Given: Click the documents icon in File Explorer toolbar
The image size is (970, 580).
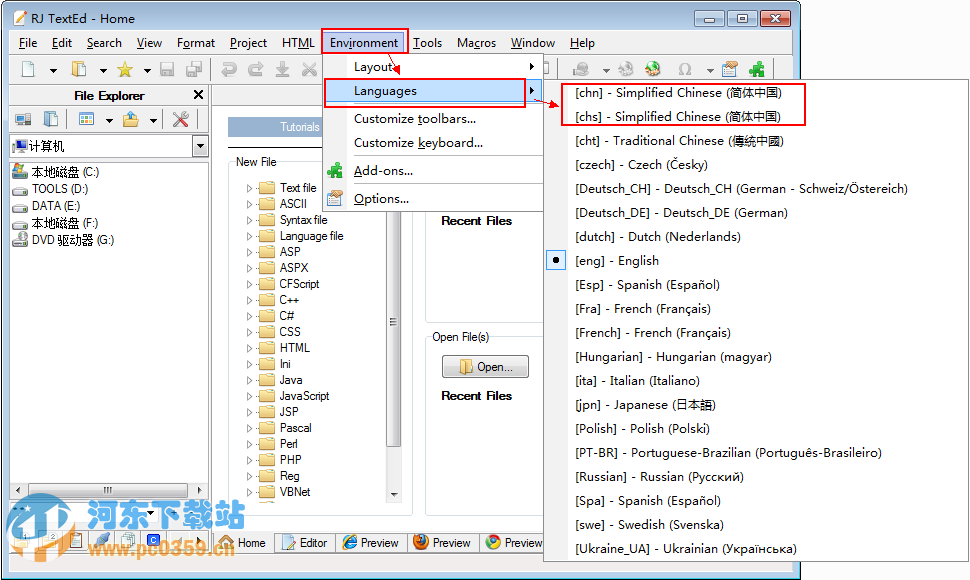Looking at the screenshot, I should (x=51, y=119).
